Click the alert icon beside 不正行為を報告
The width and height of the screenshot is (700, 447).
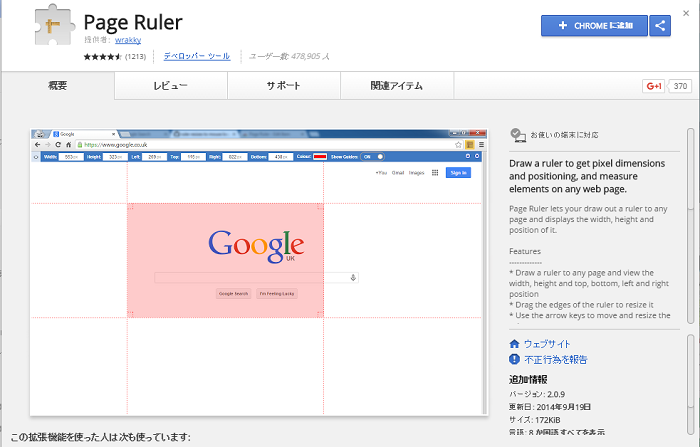(x=514, y=359)
